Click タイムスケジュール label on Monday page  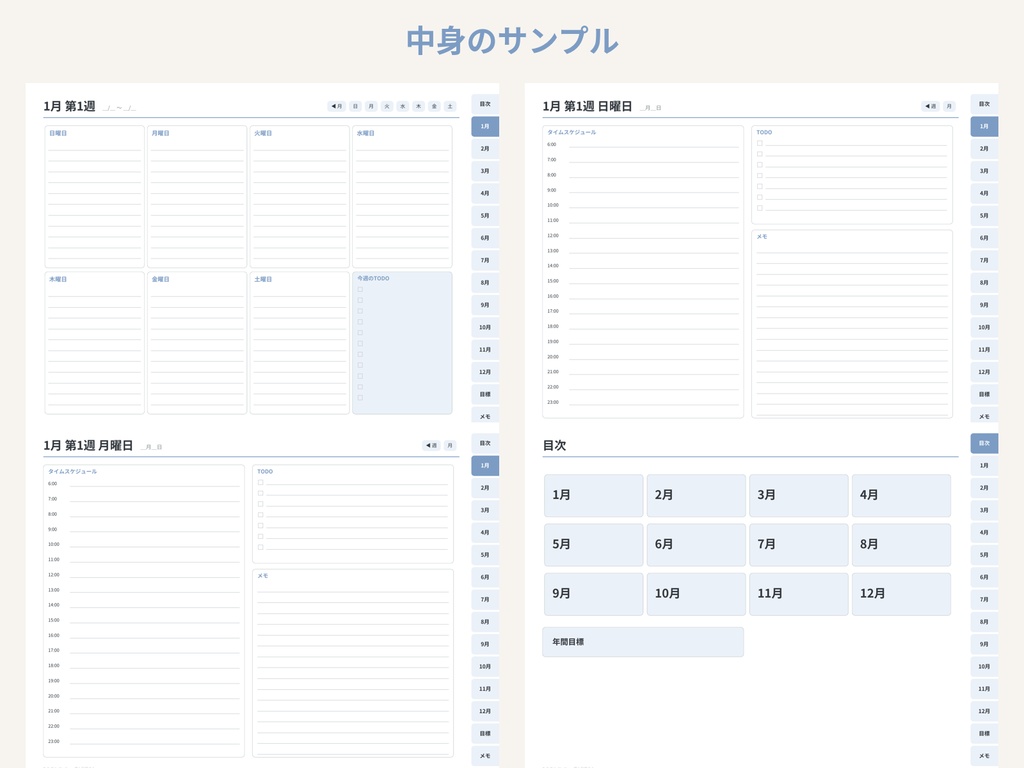(x=72, y=472)
